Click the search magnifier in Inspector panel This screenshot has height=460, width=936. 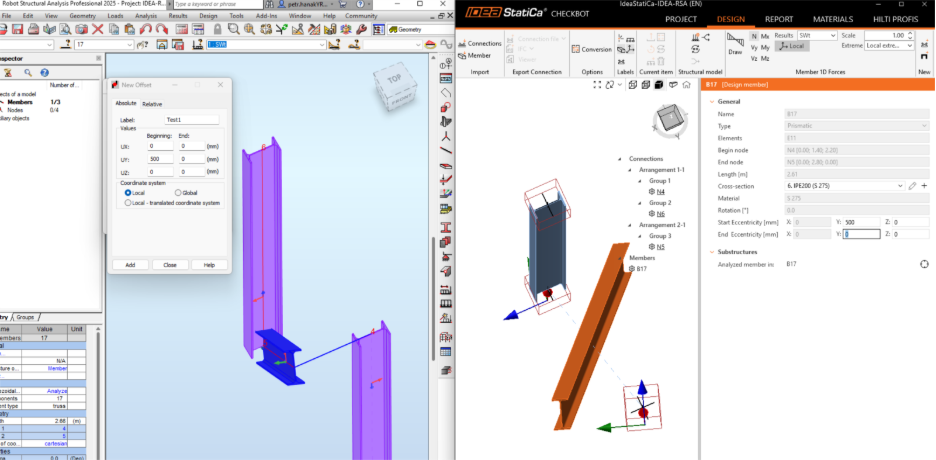pyautogui.click(x=27, y=72)
